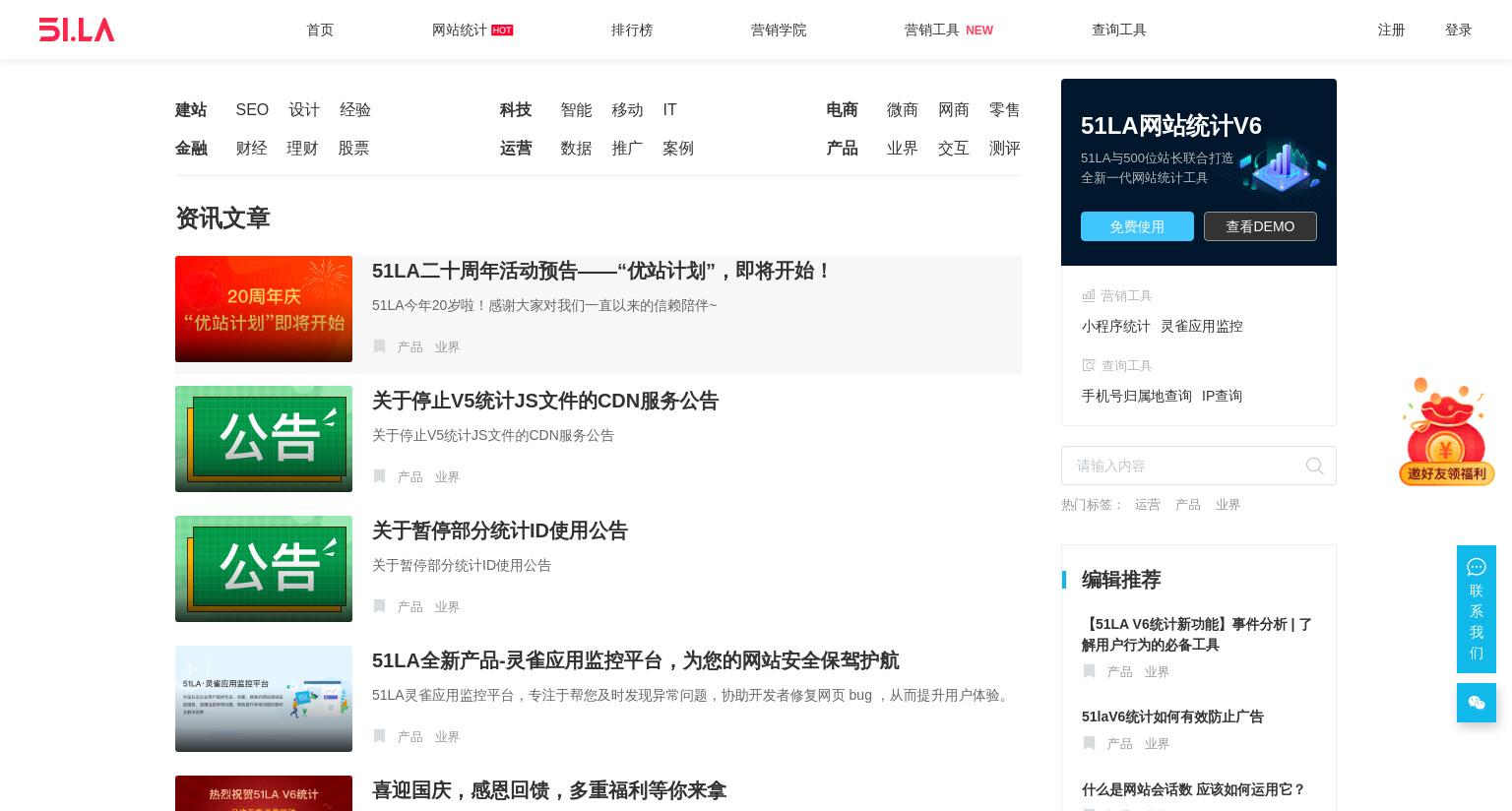Screen dimensions: 1512x811
Task: Open article title 关于暂停部分统计ID使用公告
Action: click(x=500, y=530)
